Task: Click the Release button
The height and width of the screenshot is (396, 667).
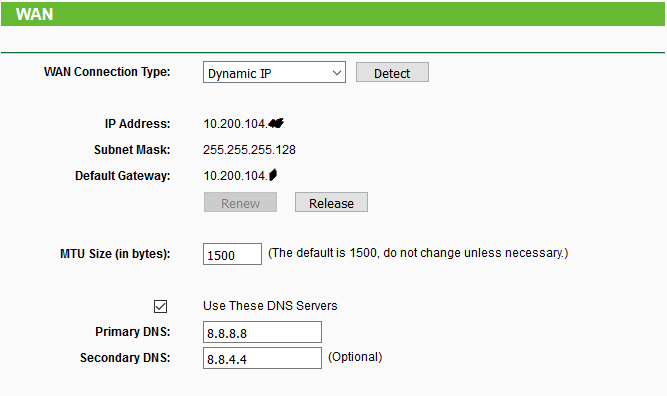Action: tap(331, 202)
